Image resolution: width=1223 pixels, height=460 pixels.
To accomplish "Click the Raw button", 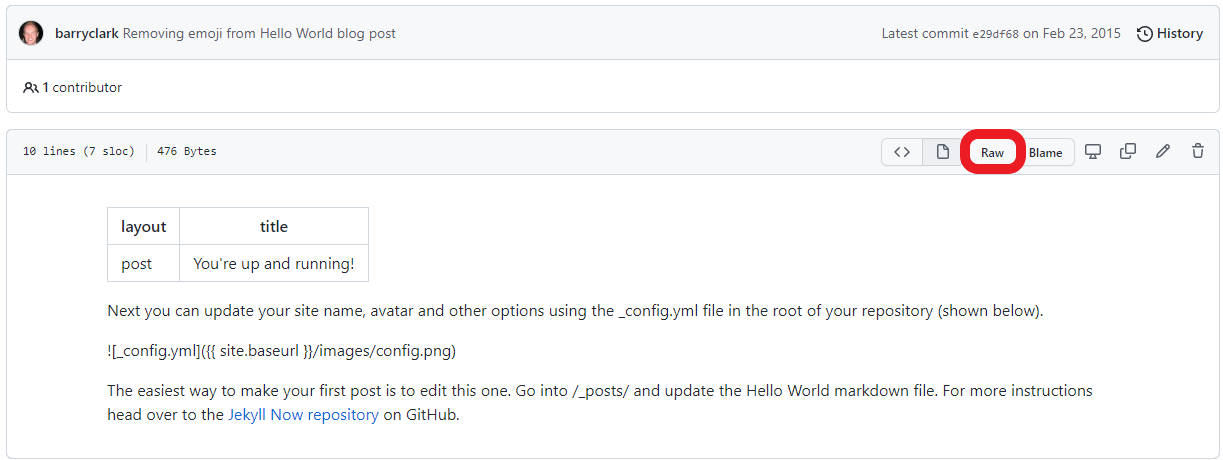I will 992,153.
